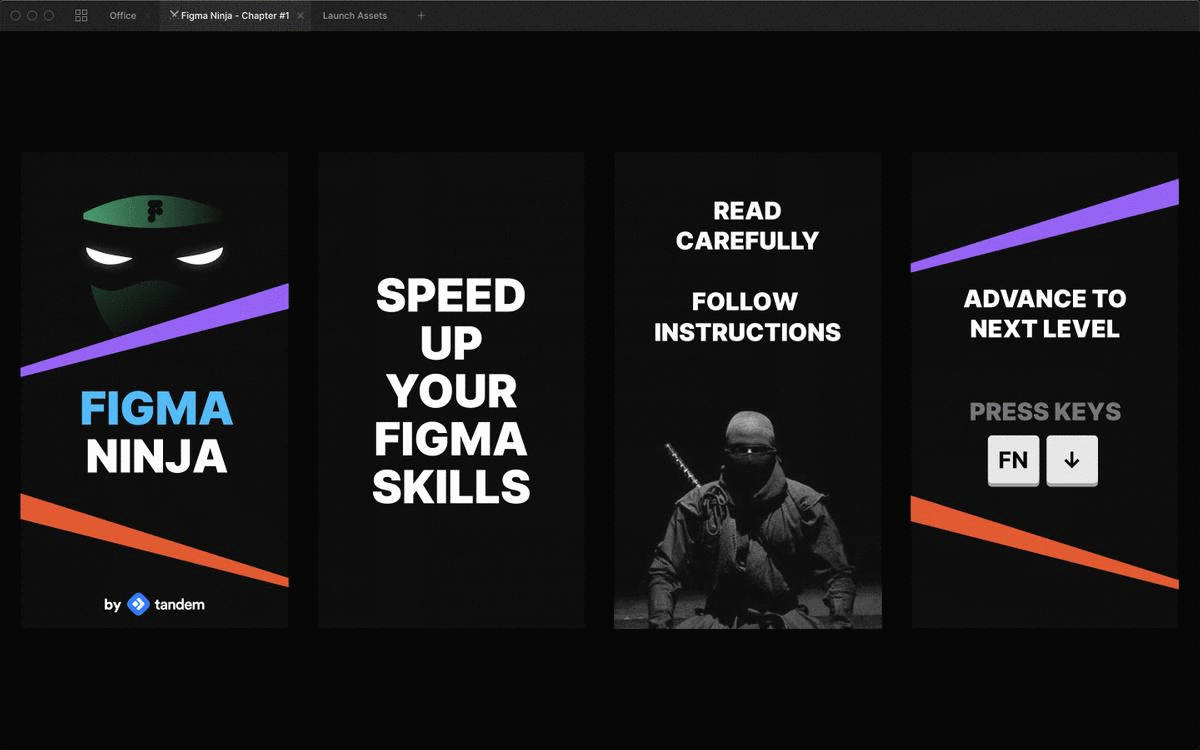
Task: Open a new tab with the plus button
Action: (x=421, y=16)
